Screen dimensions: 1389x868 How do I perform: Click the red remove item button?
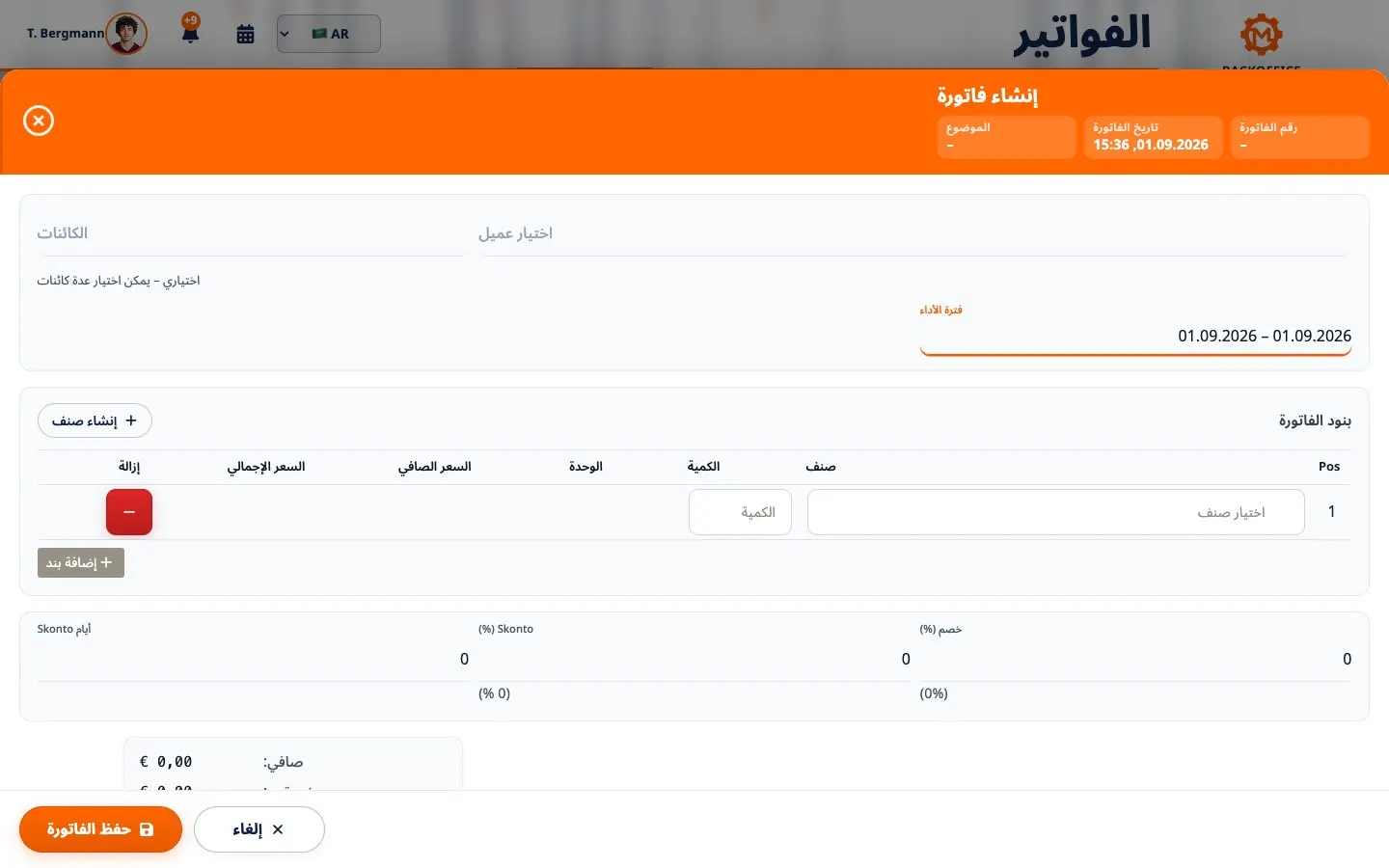point(129,512)
